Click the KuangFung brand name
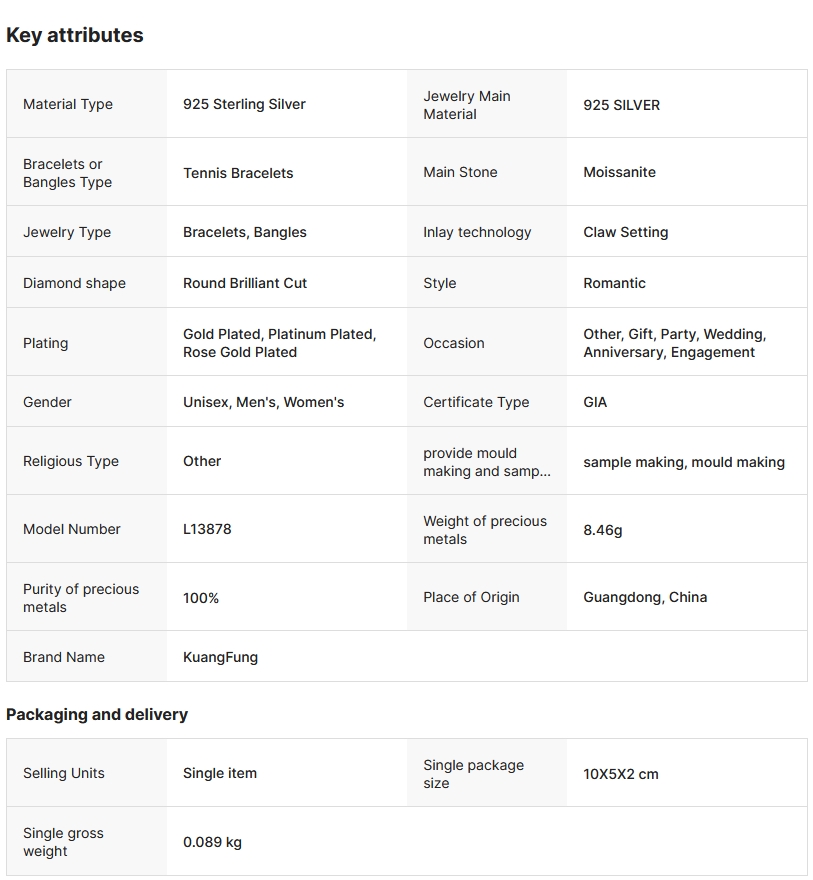The height and width of the screenshot is (880, 813). coord(220,657)
